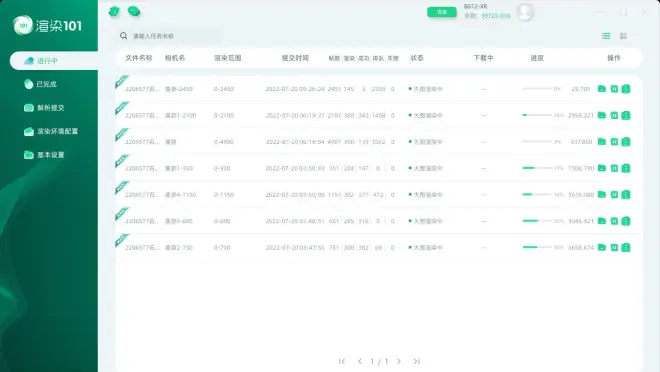Jump to the first page

click(x=342, y=361)
